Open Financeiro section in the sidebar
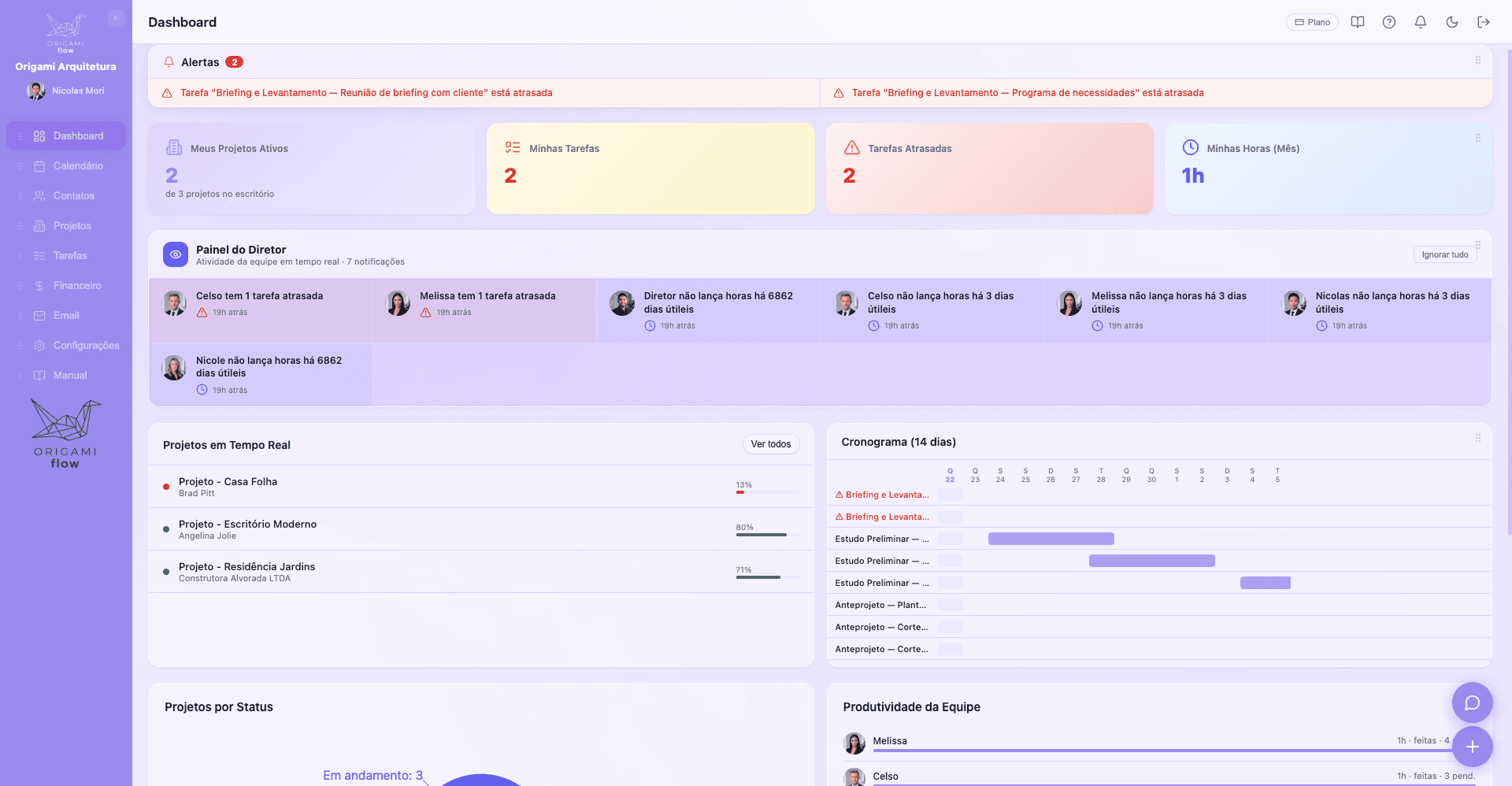 [66, 286]
